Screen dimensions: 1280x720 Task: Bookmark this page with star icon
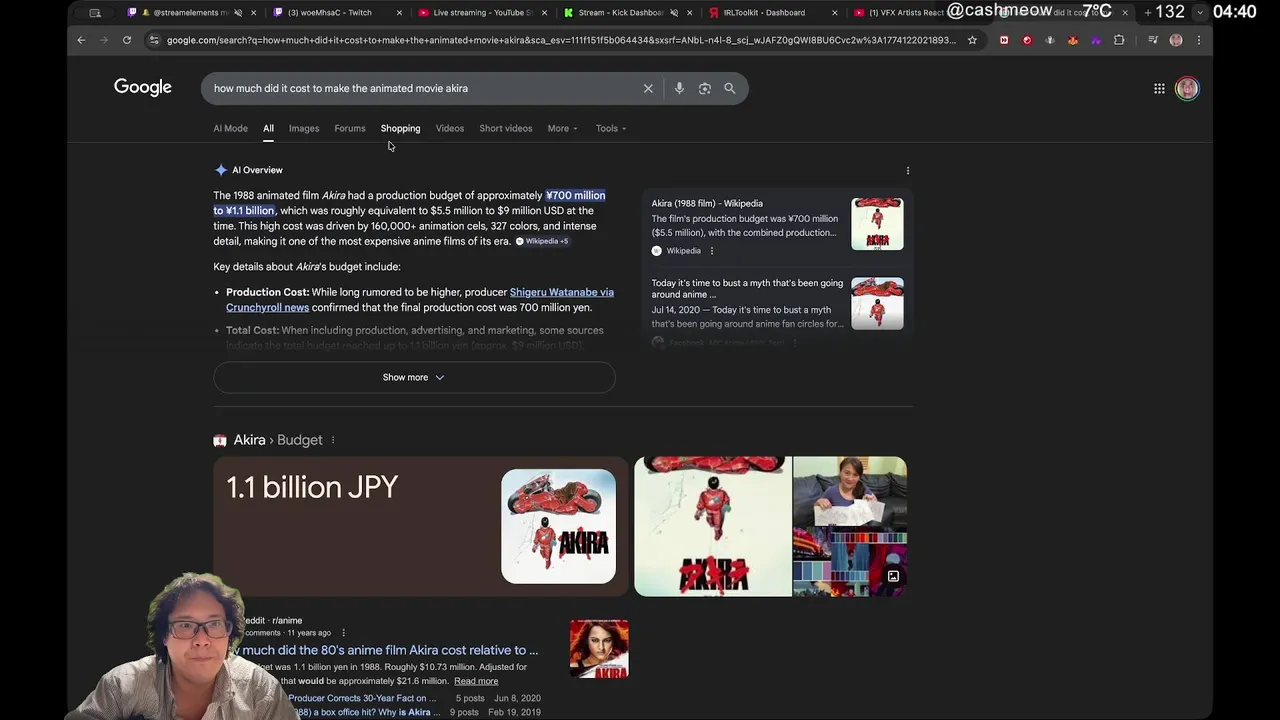(x=972, y=40)
